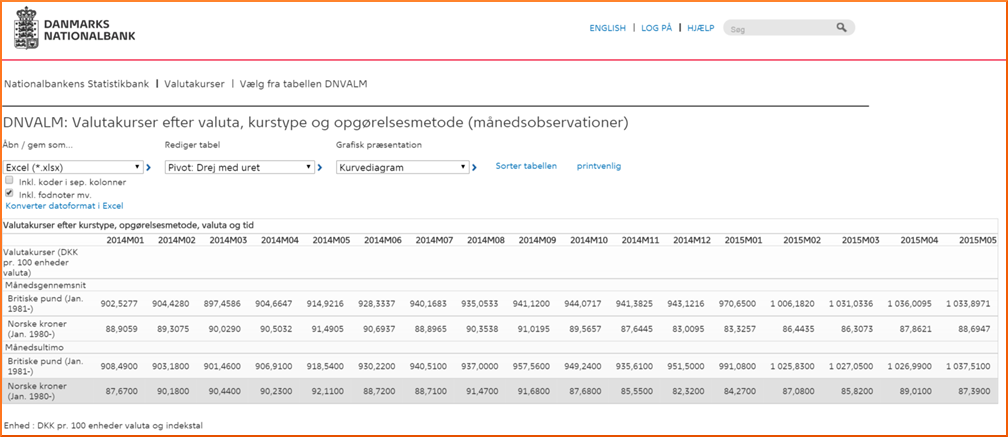Open the Kurvediagram presentation dropdown
Viewport: 1008px width, 437px height.
(x=402, y=167)
